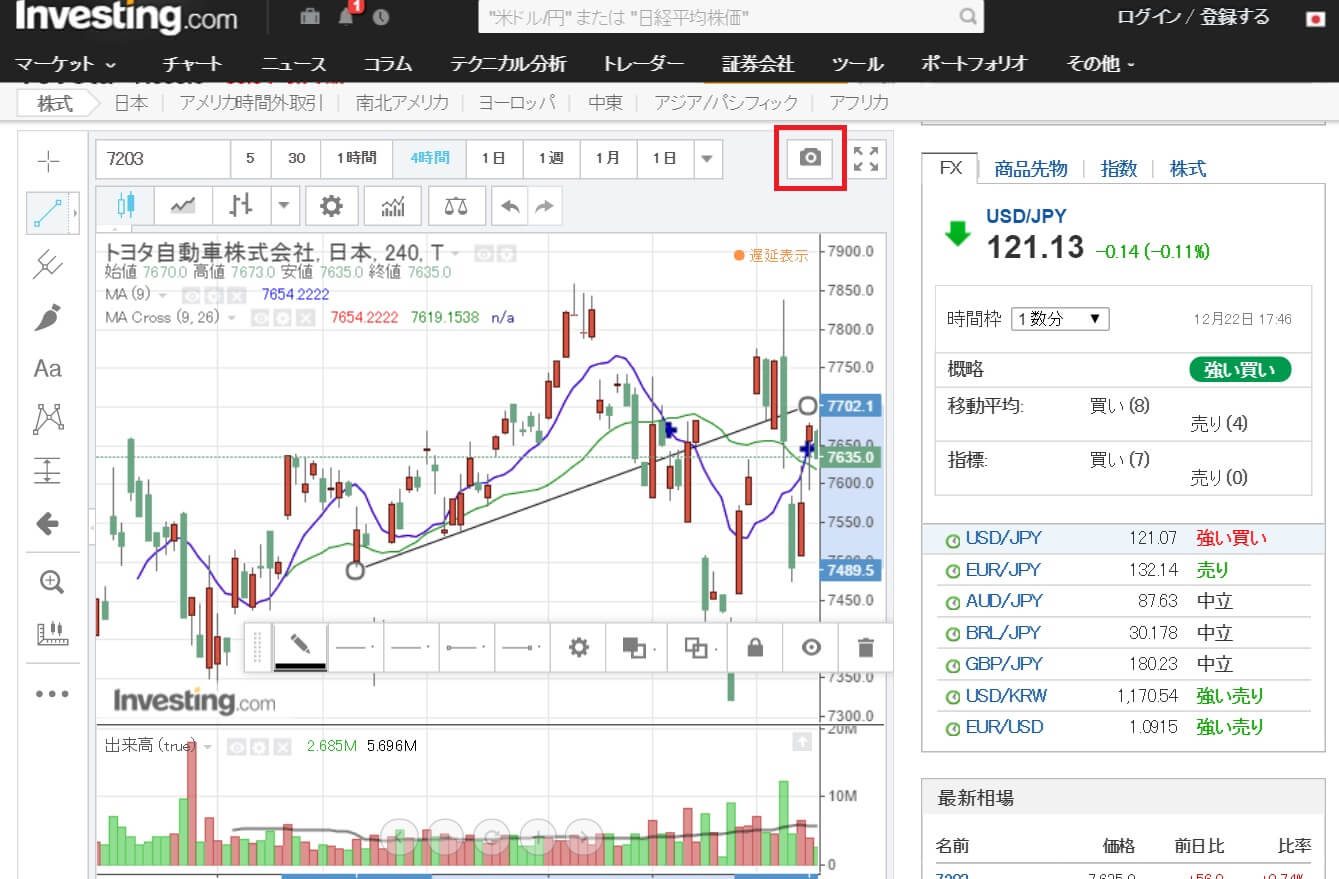The image size is (1339, 879).
Task: Open the briefcase portfolio icon in header
Action: 310,17
